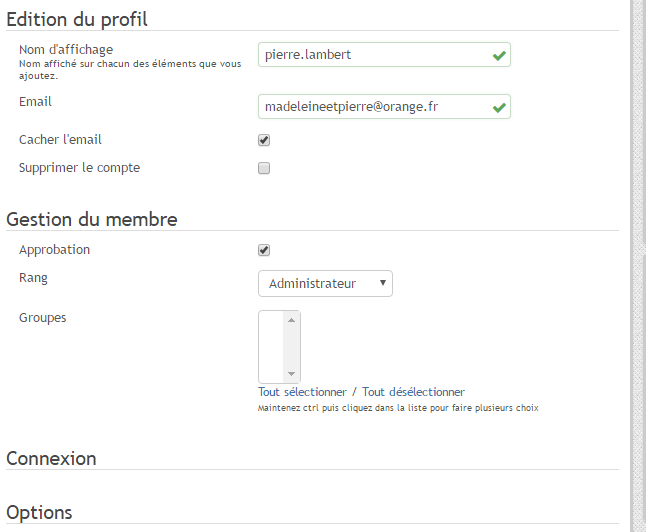
Task: Click inside the Email address field
Action: pos(370,107)
